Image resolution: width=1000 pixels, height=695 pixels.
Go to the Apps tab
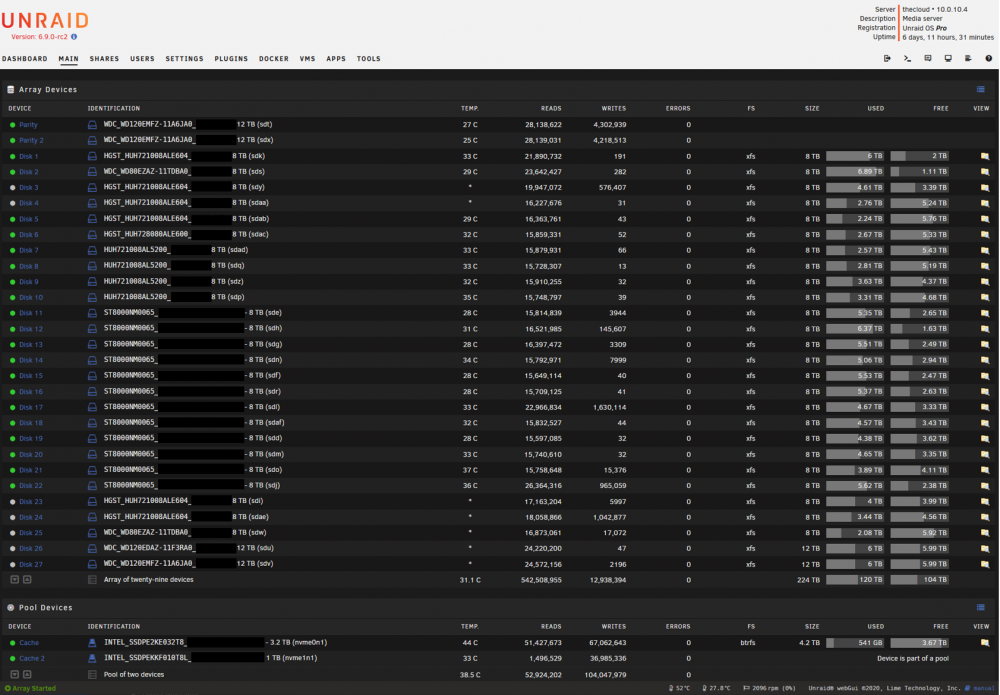(336, 59)
